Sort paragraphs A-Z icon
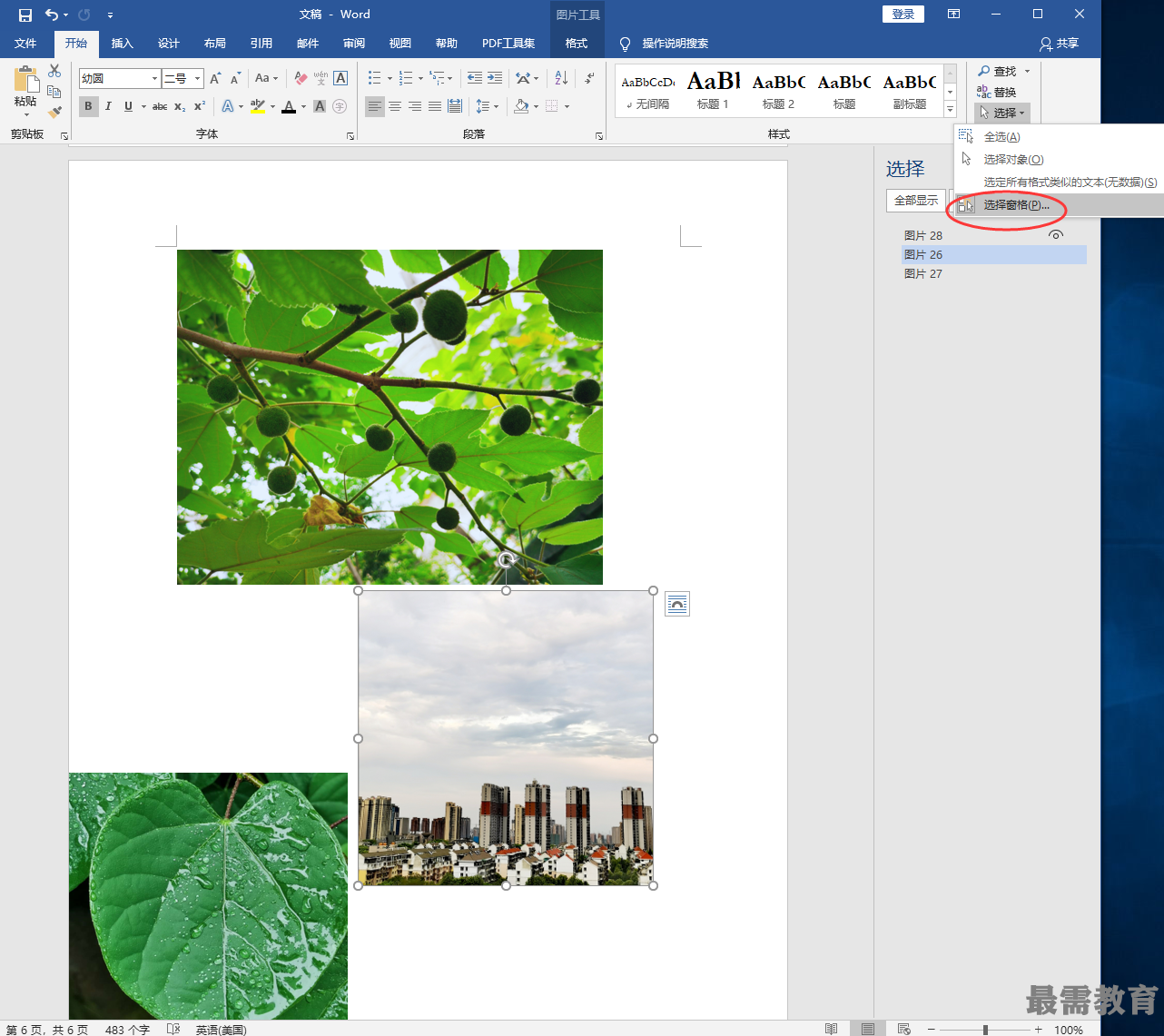 point(561,78)
